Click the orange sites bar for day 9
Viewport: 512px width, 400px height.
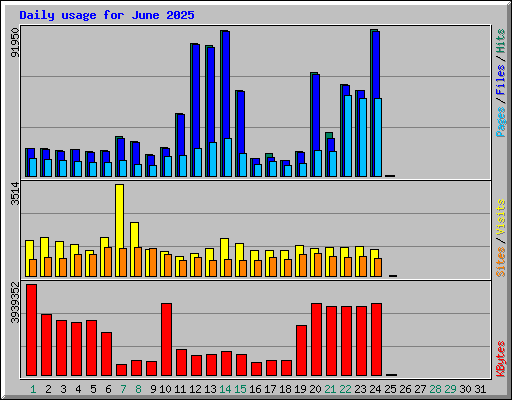coord(153,262)
